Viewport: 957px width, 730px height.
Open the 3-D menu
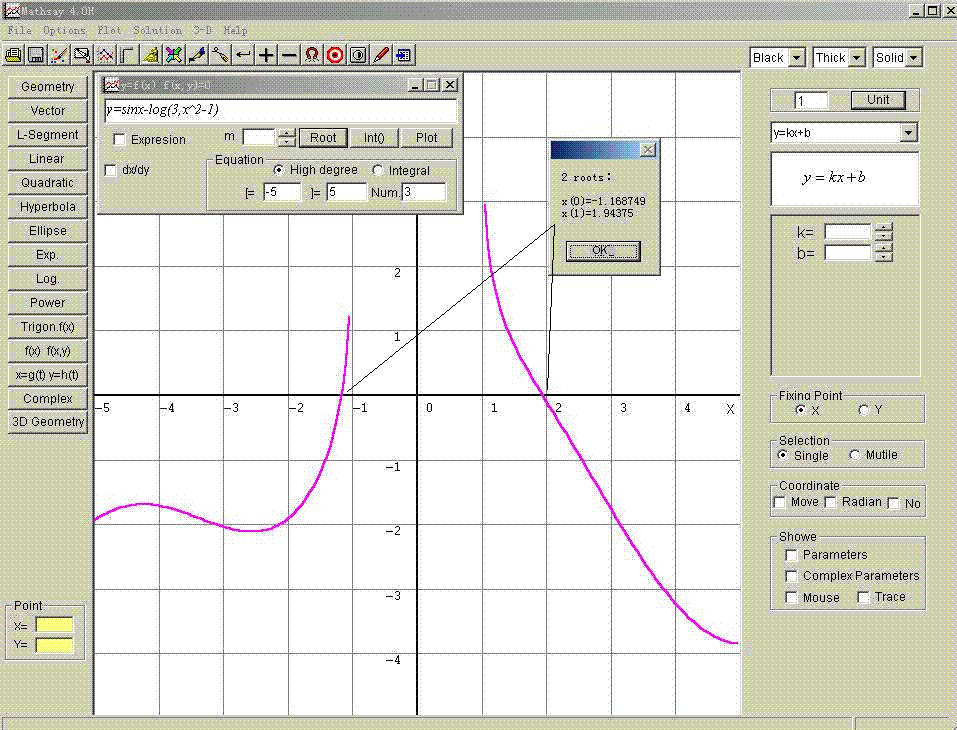(x=203, y=30)
